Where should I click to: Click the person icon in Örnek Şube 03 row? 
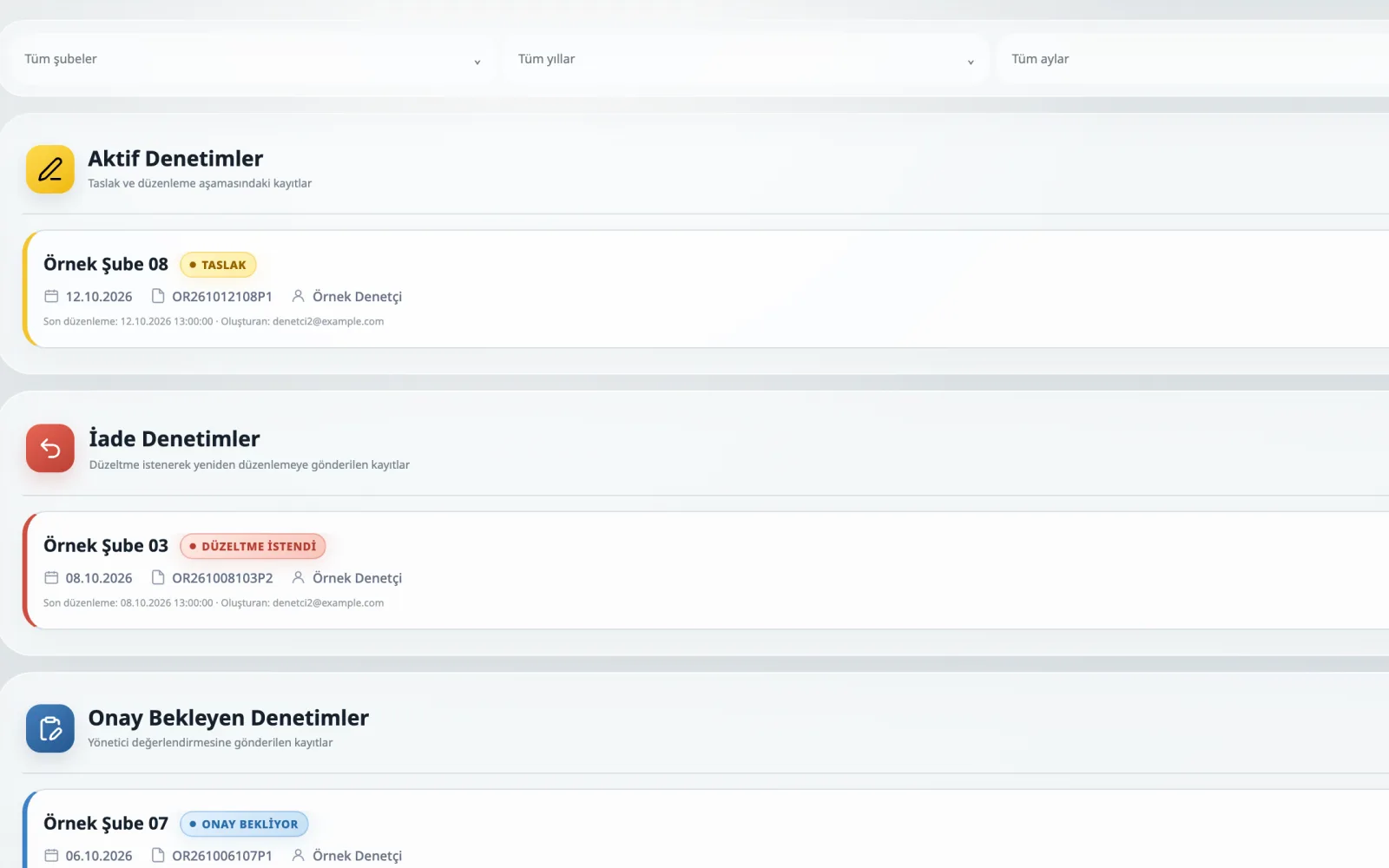tap(298, 577)
